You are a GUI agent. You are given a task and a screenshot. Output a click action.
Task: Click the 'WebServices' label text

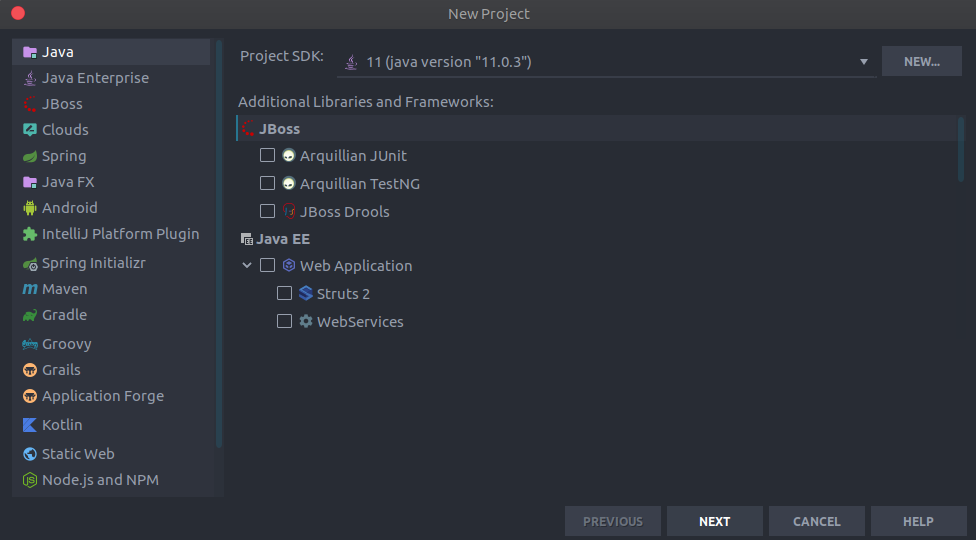coord(360,322)
